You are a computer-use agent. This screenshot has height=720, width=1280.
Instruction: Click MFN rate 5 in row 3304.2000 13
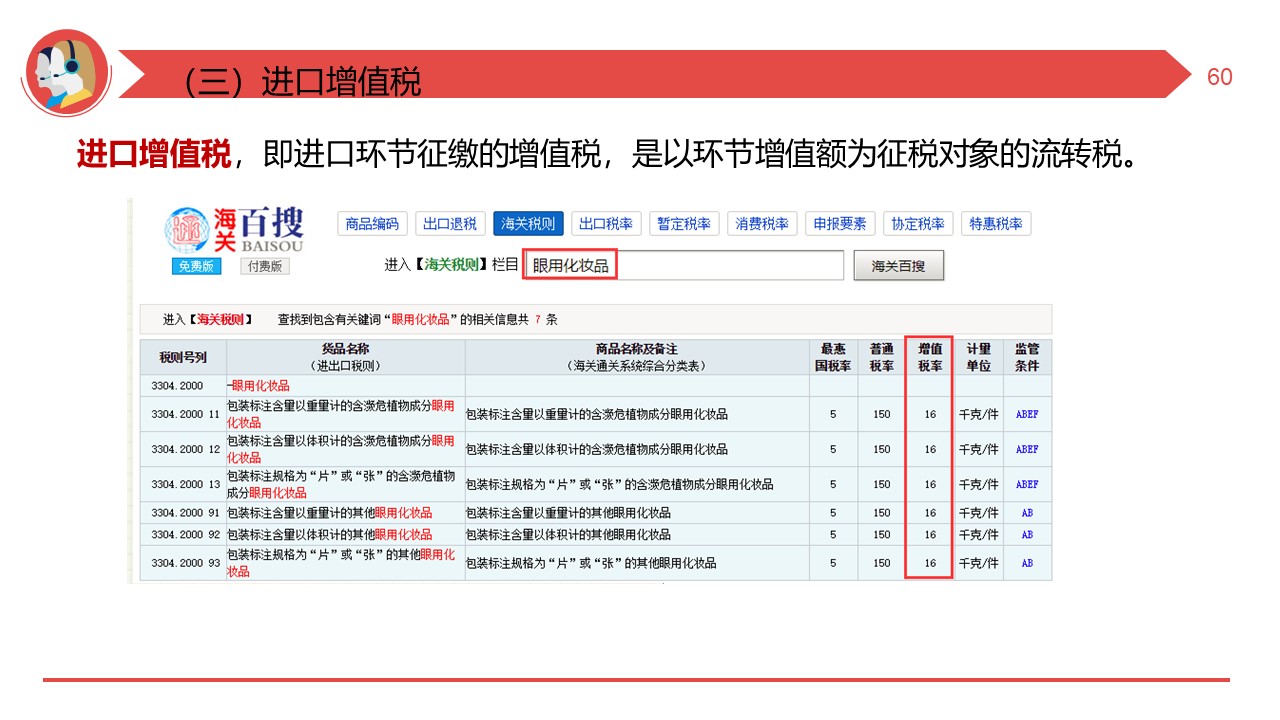click(833, 484)
